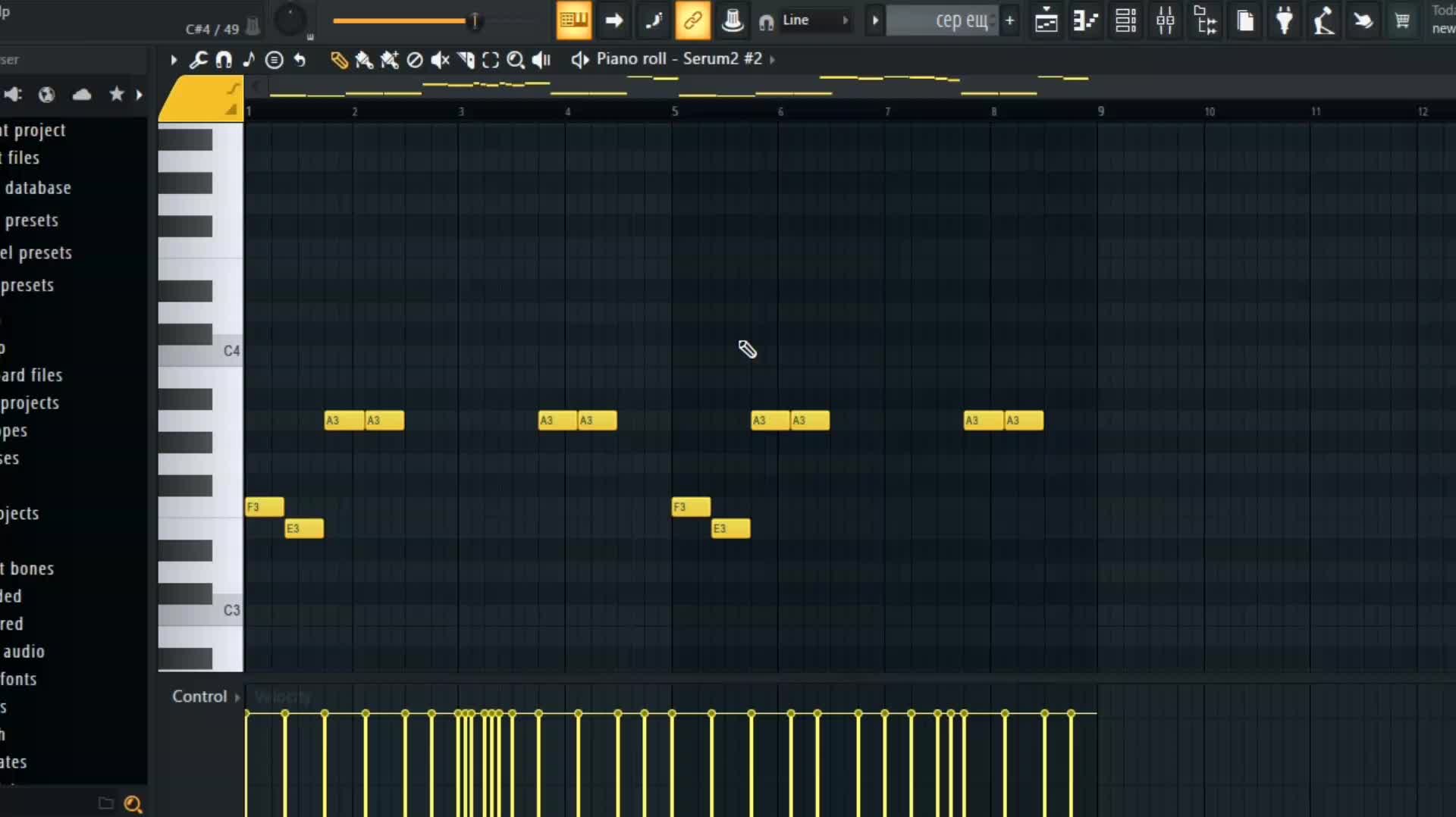The width and height of the screenshot is (1456, 817).
Task: Open the browser online globe tab
Action: [47, 94]
